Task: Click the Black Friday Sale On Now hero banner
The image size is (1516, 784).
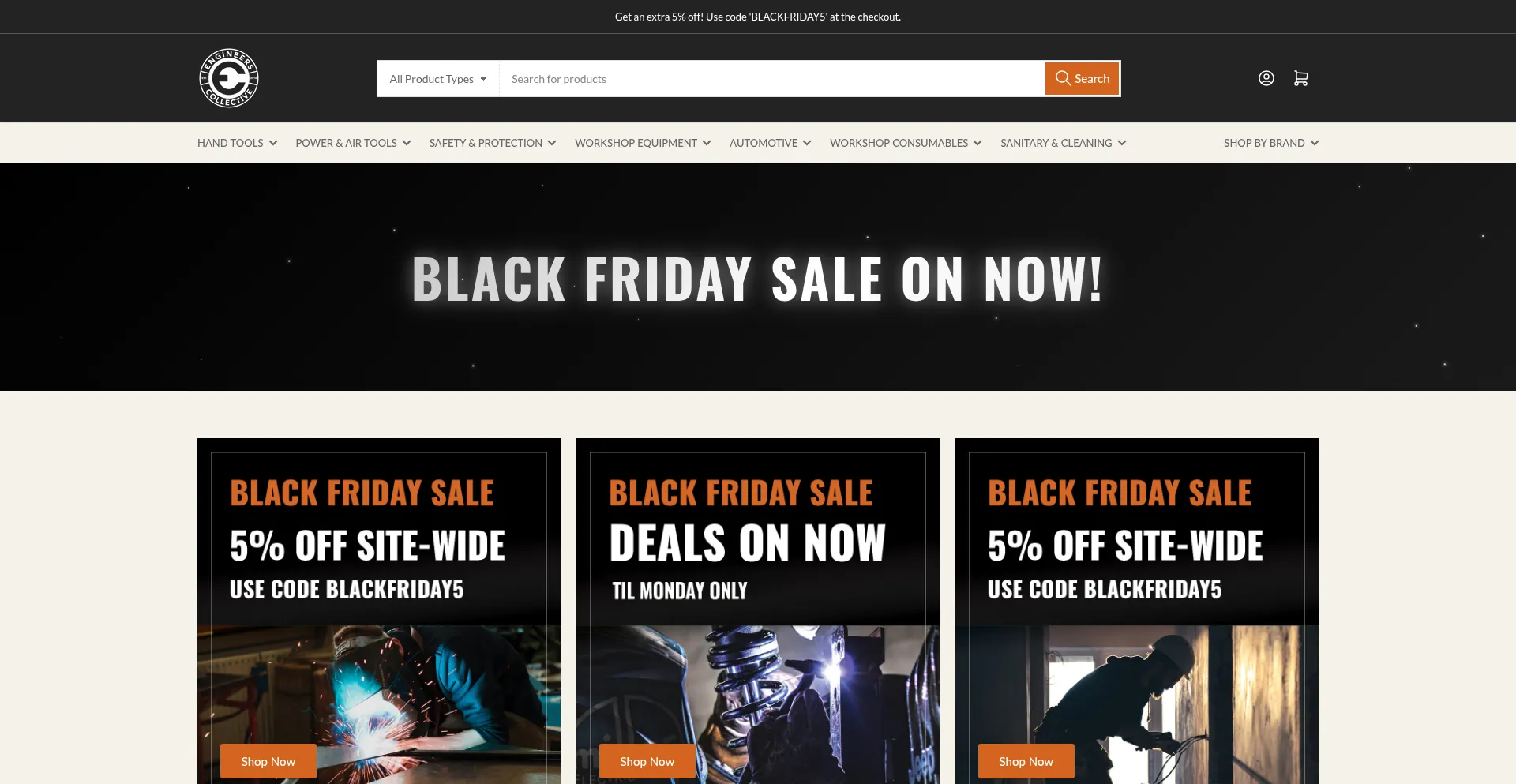Action: point(758,277)
